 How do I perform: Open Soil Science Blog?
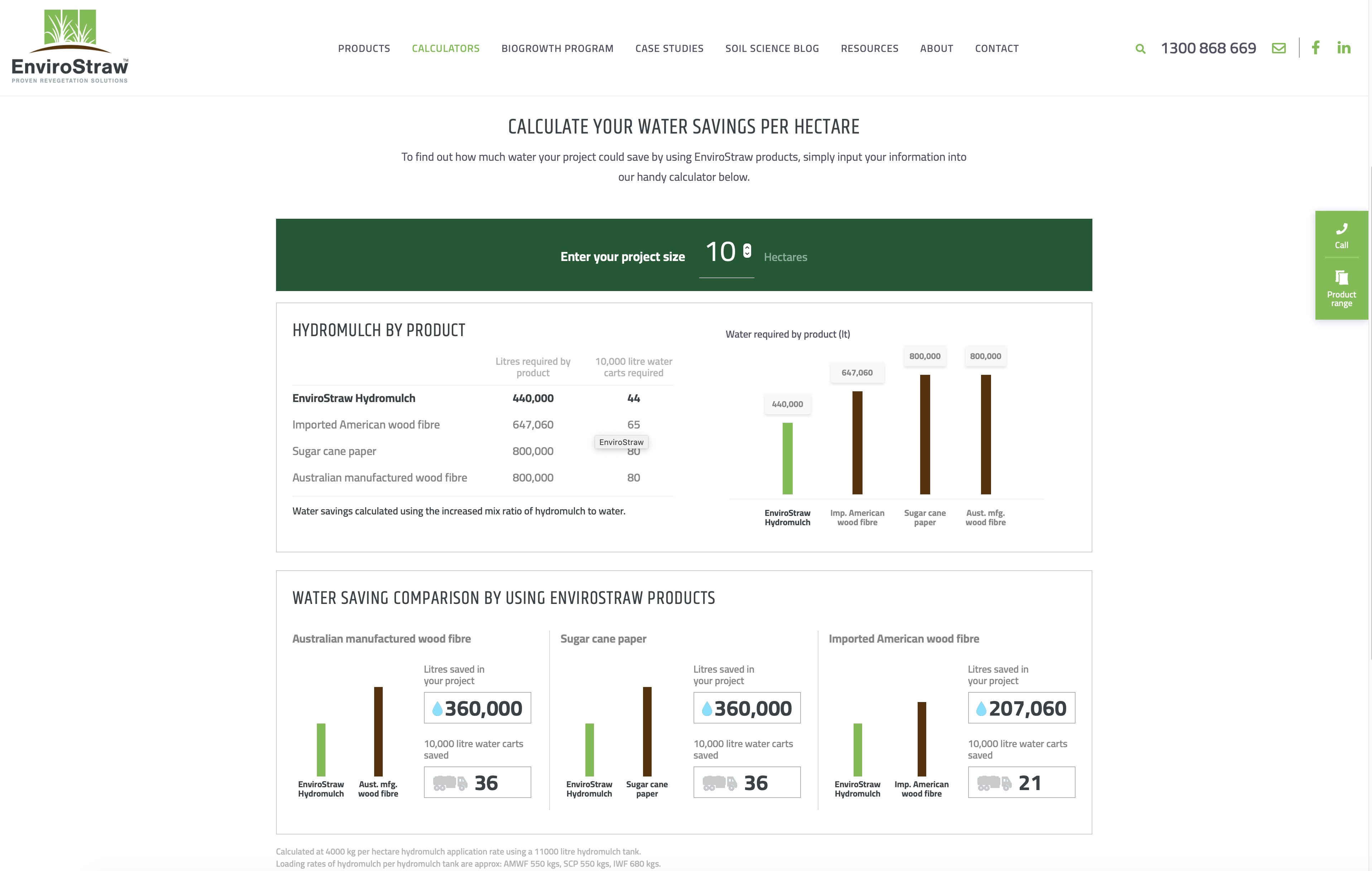coord(772,48)
